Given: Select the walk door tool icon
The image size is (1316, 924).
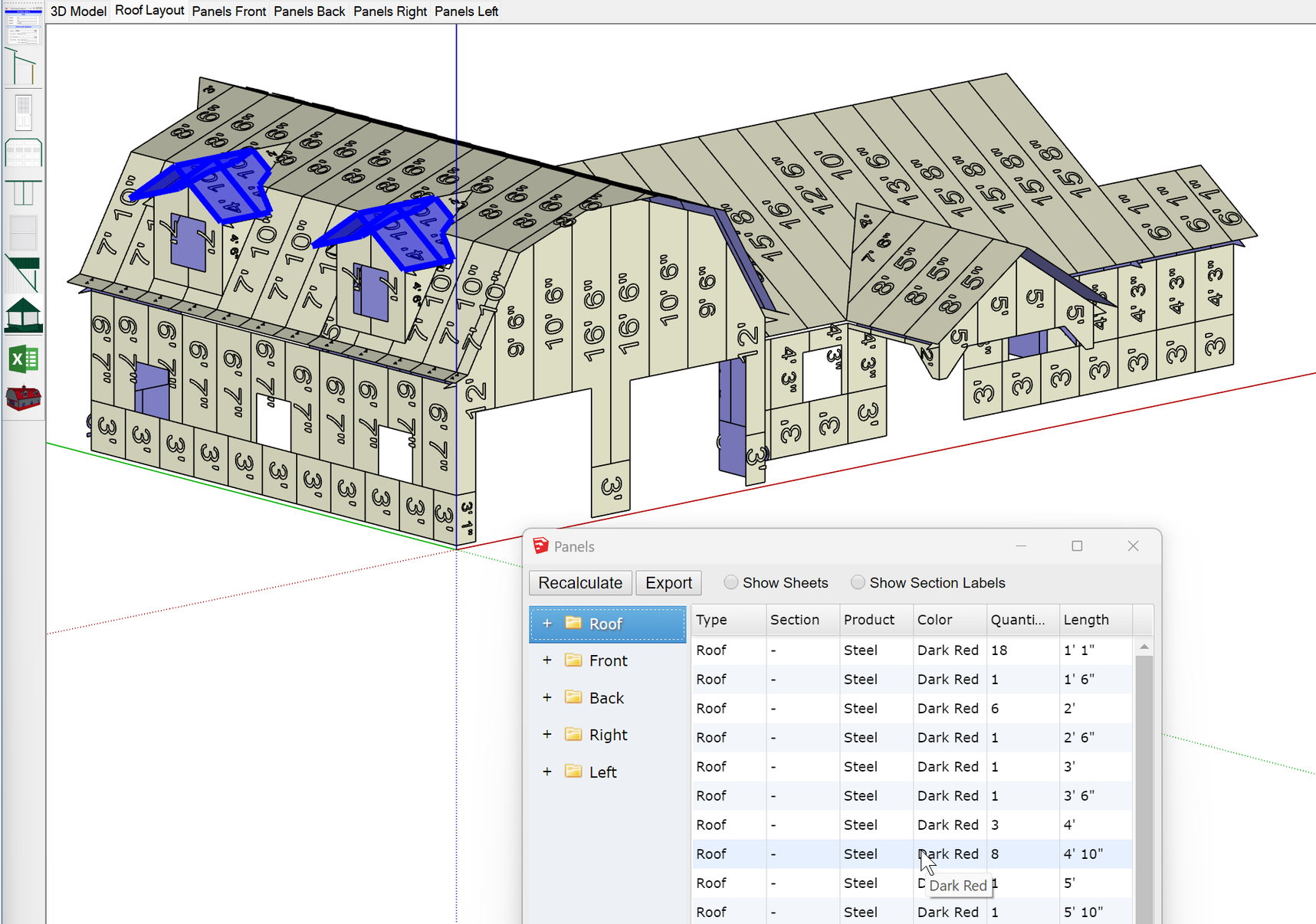Looking at the screenshot, I should pyautogui.click(x=23, y=112).
